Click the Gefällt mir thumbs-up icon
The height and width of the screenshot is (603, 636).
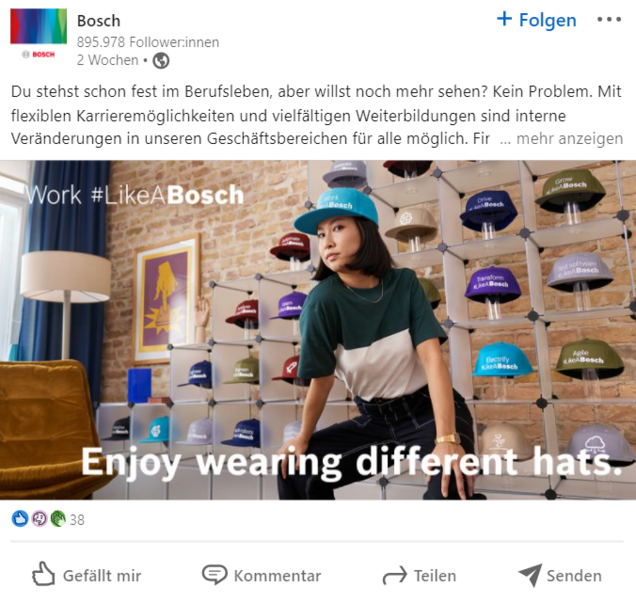pos(43,574)
